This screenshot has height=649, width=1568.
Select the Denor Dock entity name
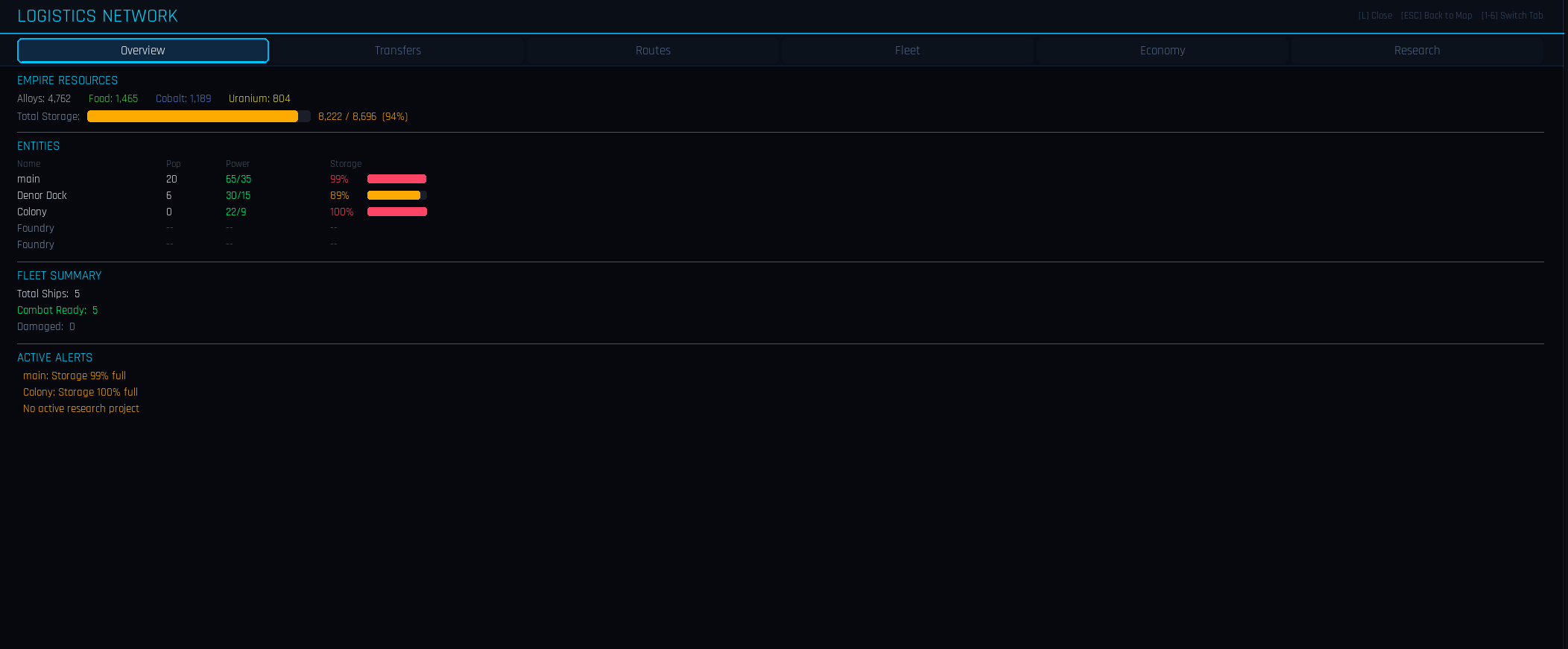coord(42,195)
